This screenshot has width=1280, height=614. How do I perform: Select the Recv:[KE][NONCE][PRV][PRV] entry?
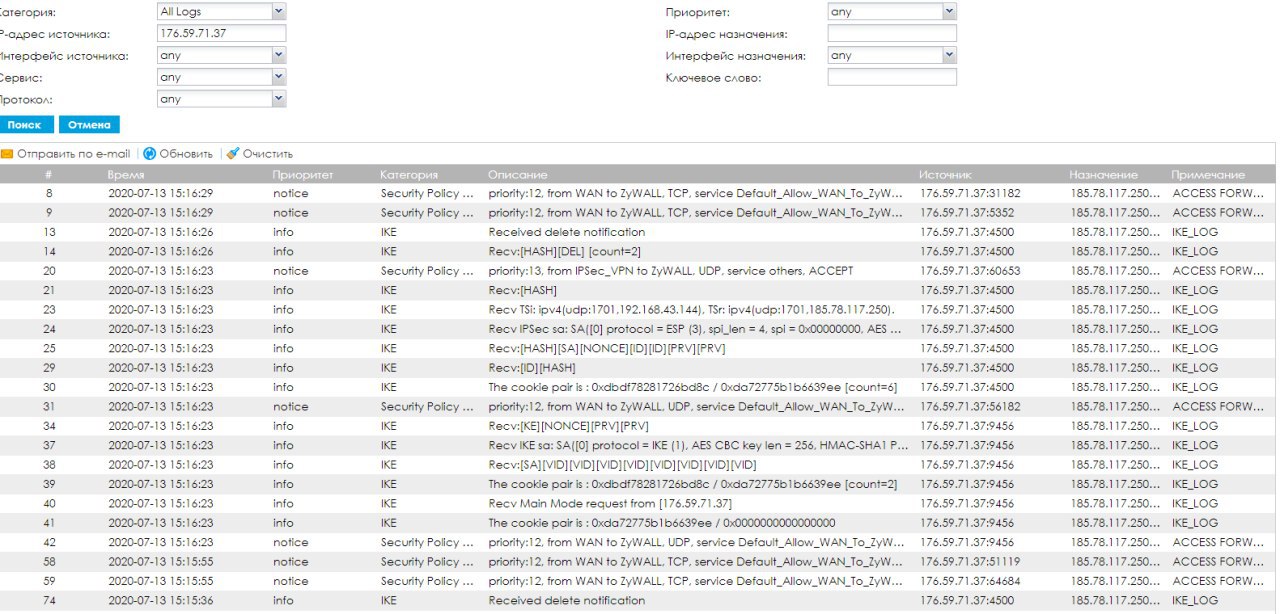pyautogui.click(x=638, y=426)
